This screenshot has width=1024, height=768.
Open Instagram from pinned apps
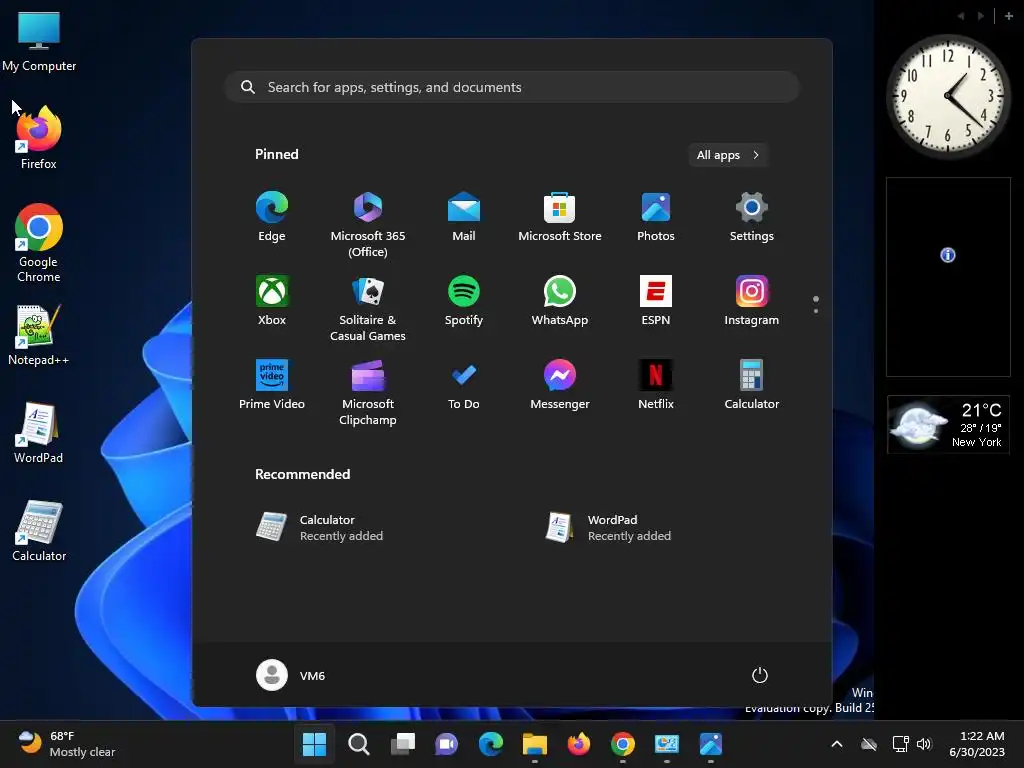(x=752, y=301)
